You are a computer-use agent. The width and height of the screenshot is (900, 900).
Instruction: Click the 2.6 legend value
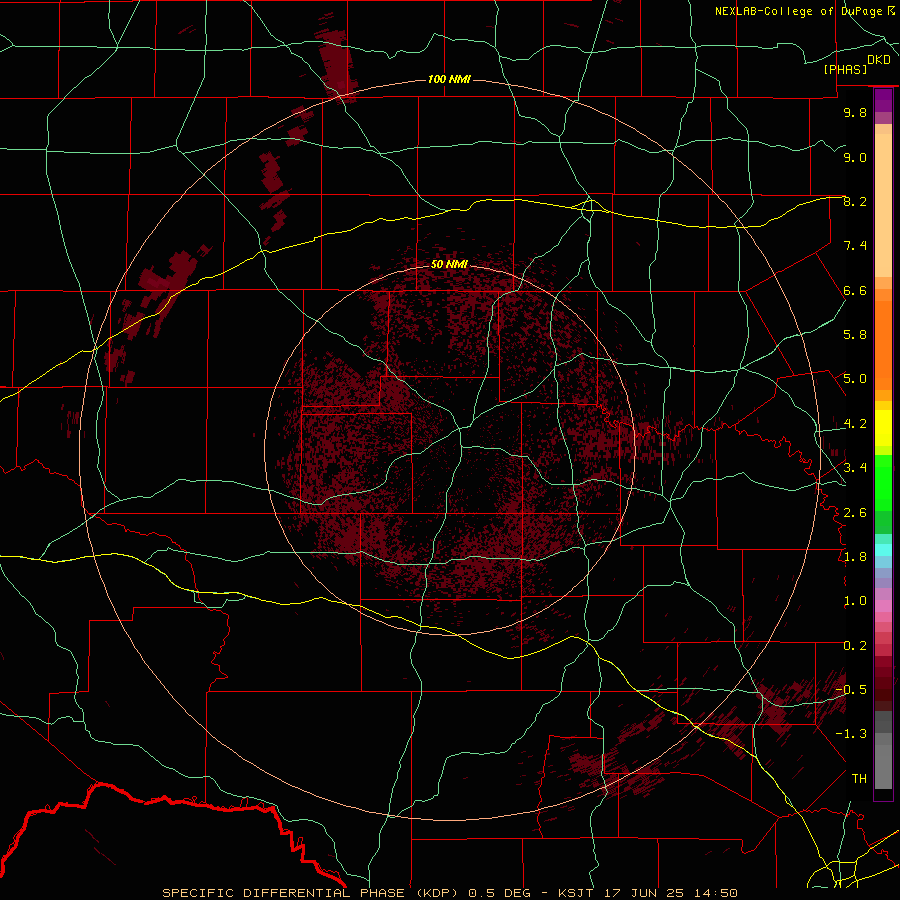click(x=855, y=513)
